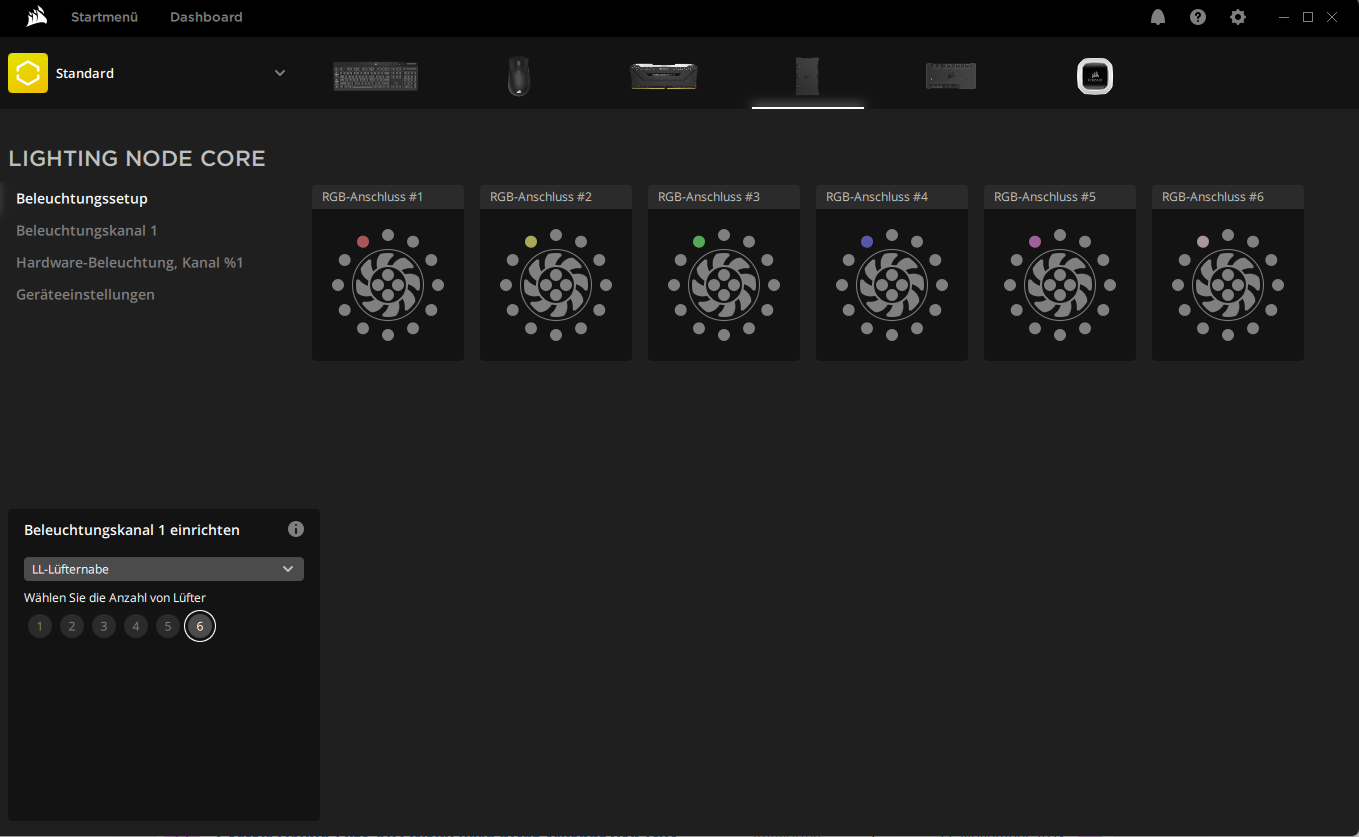Click the fan graphic under RGB-Anschluss #4
This screenshot has width=1359, height=837.
click(892, 285)
